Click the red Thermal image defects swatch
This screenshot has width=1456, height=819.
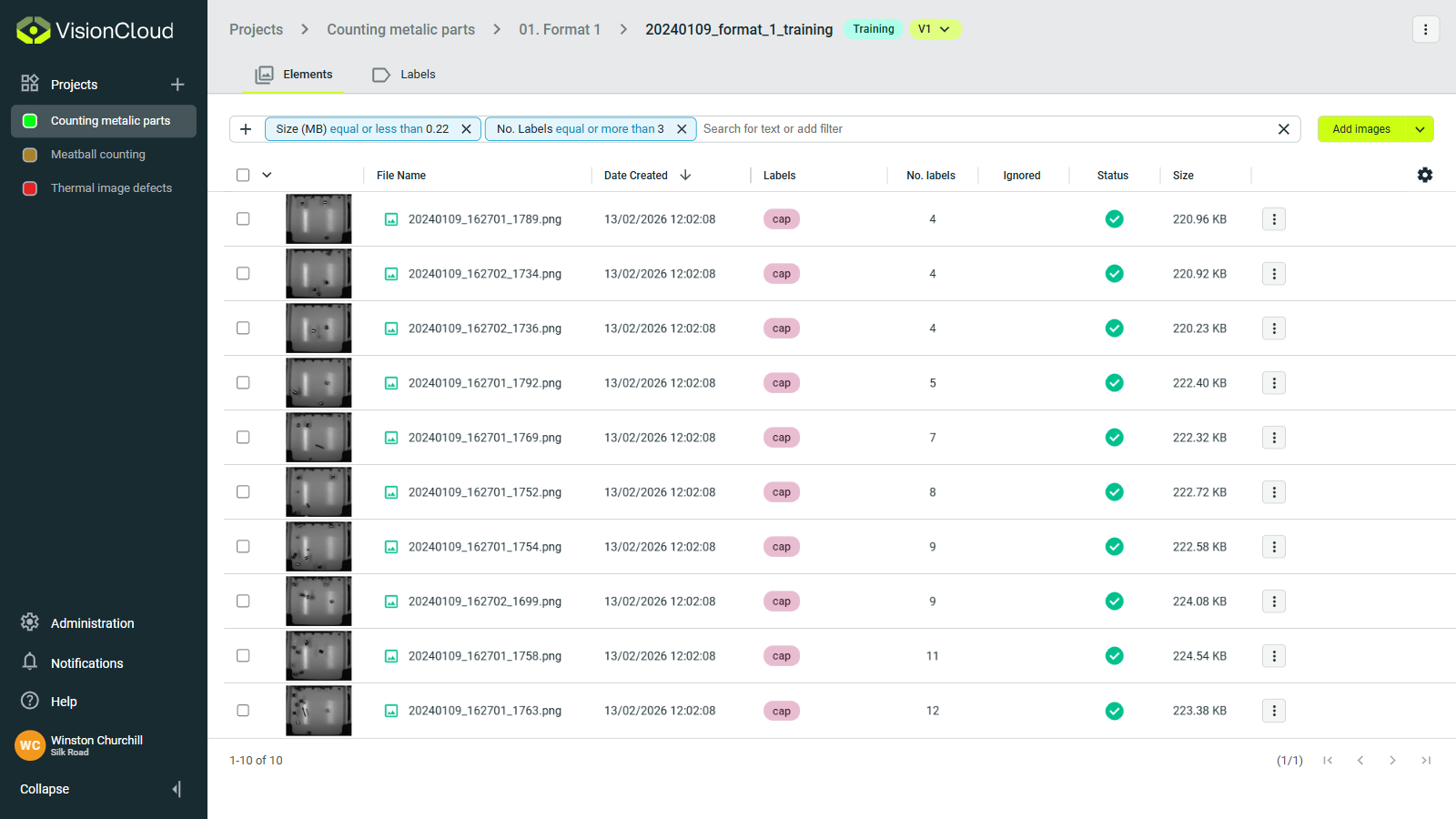click(30, 188)
